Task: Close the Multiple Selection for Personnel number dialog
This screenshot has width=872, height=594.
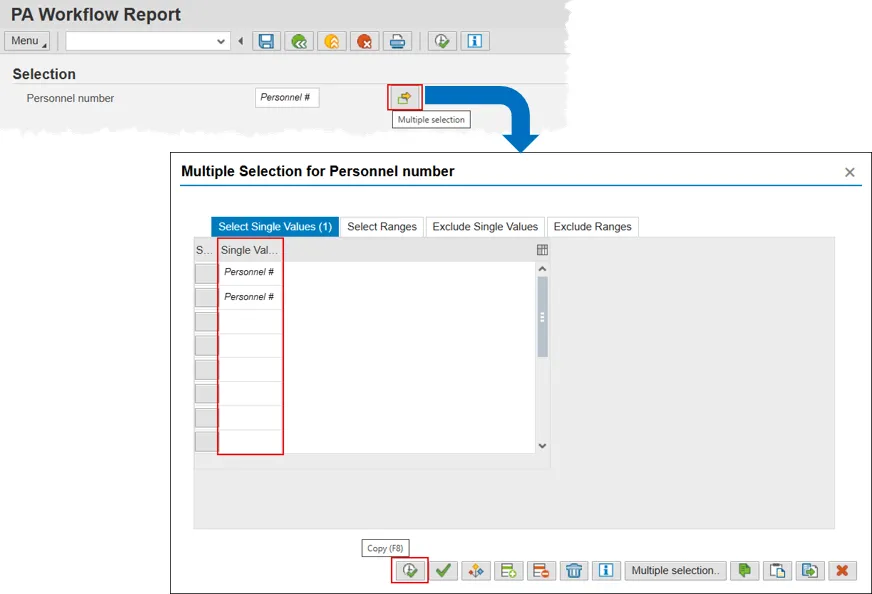Action: tap(850, 172)
